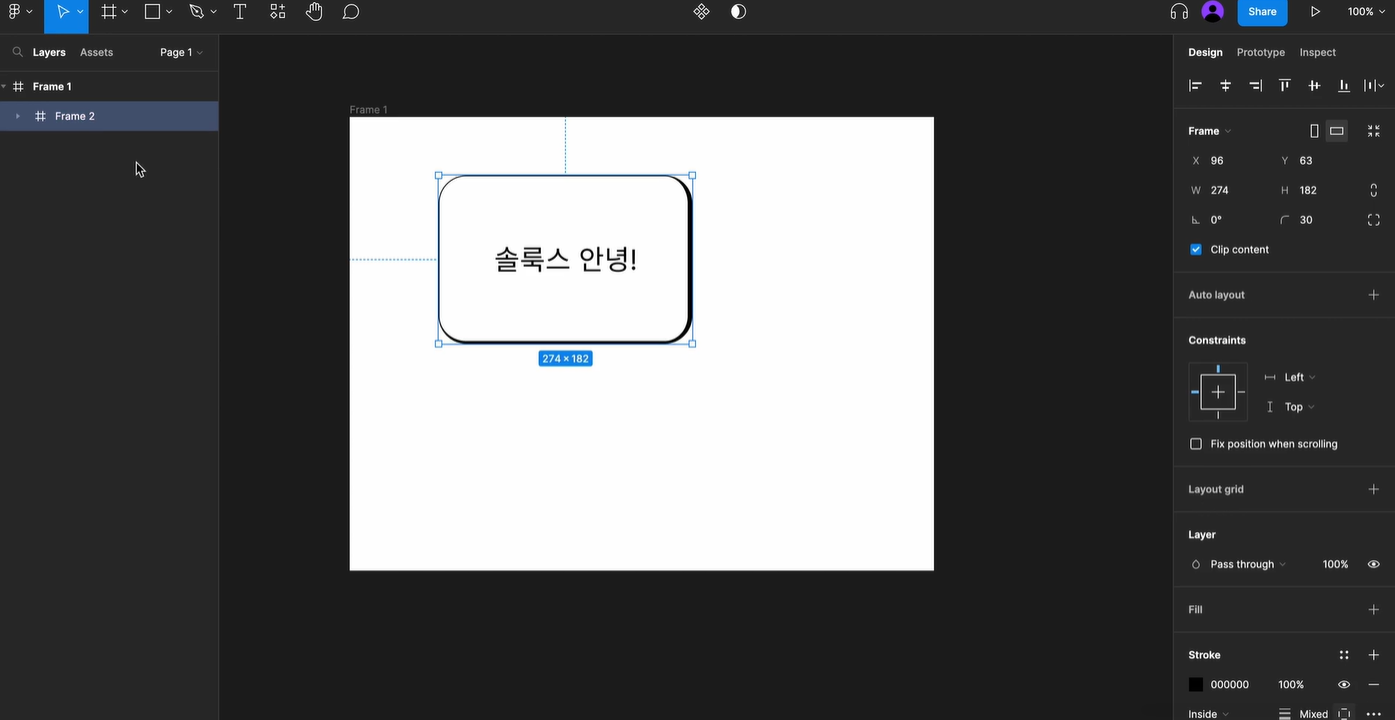
Task: Select the Rectangle shape tool
Action: [152, 12]
